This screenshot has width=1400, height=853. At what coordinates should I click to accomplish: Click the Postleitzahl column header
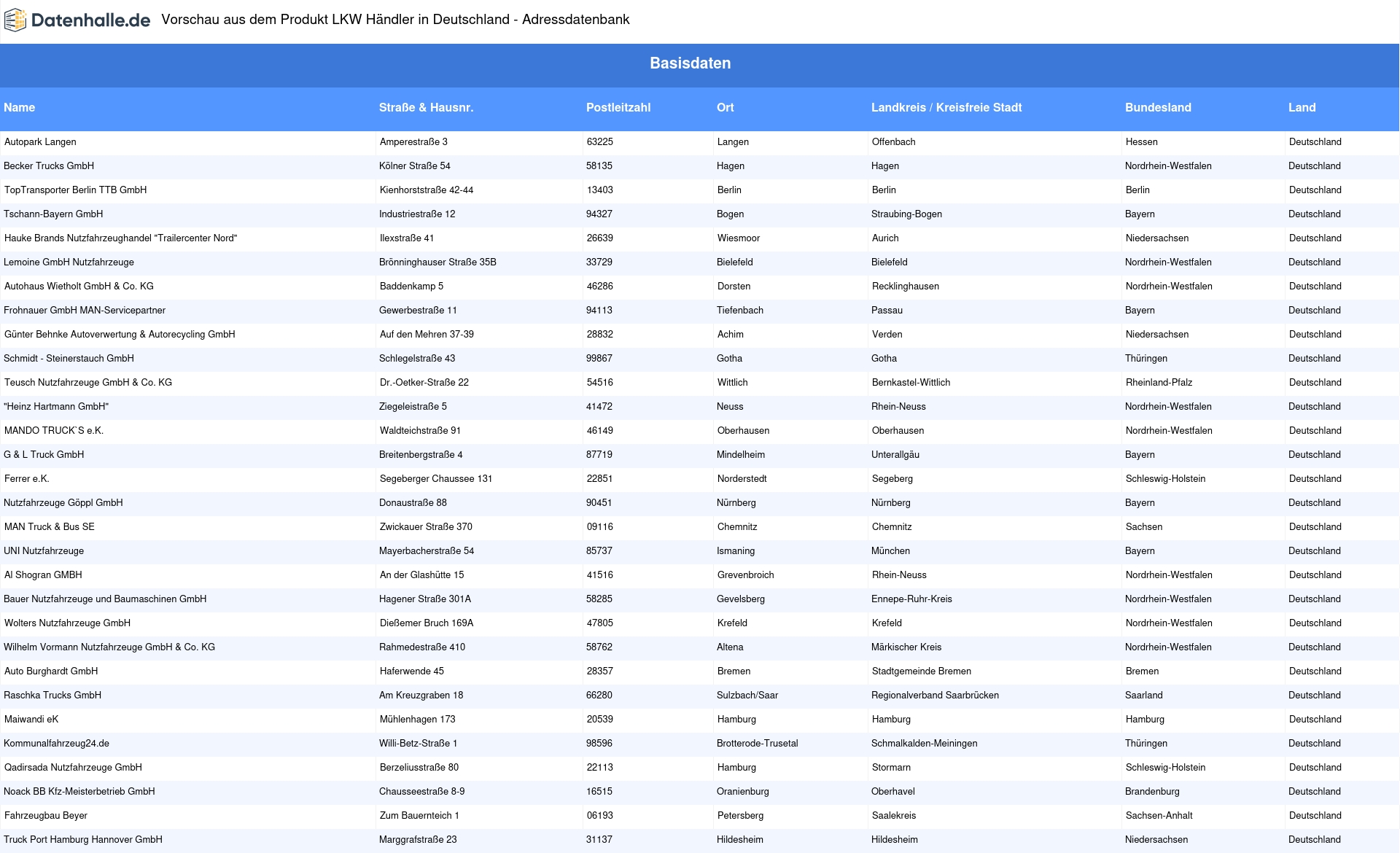(618, 107)
